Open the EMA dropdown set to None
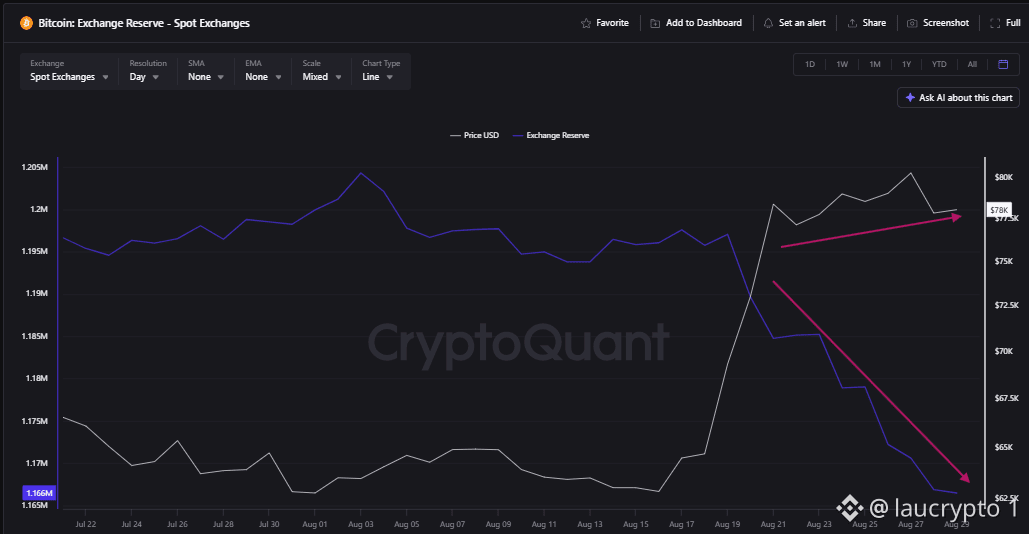The height and width of the screenshot is (534, 1029). click(x=262, y=71)
